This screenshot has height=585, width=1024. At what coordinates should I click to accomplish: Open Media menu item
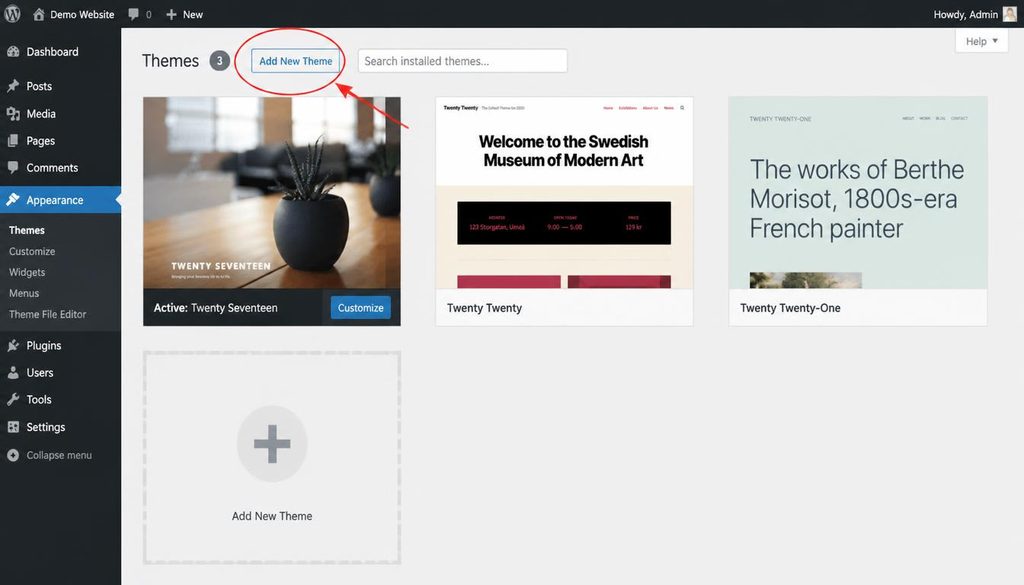pos(60,114)
